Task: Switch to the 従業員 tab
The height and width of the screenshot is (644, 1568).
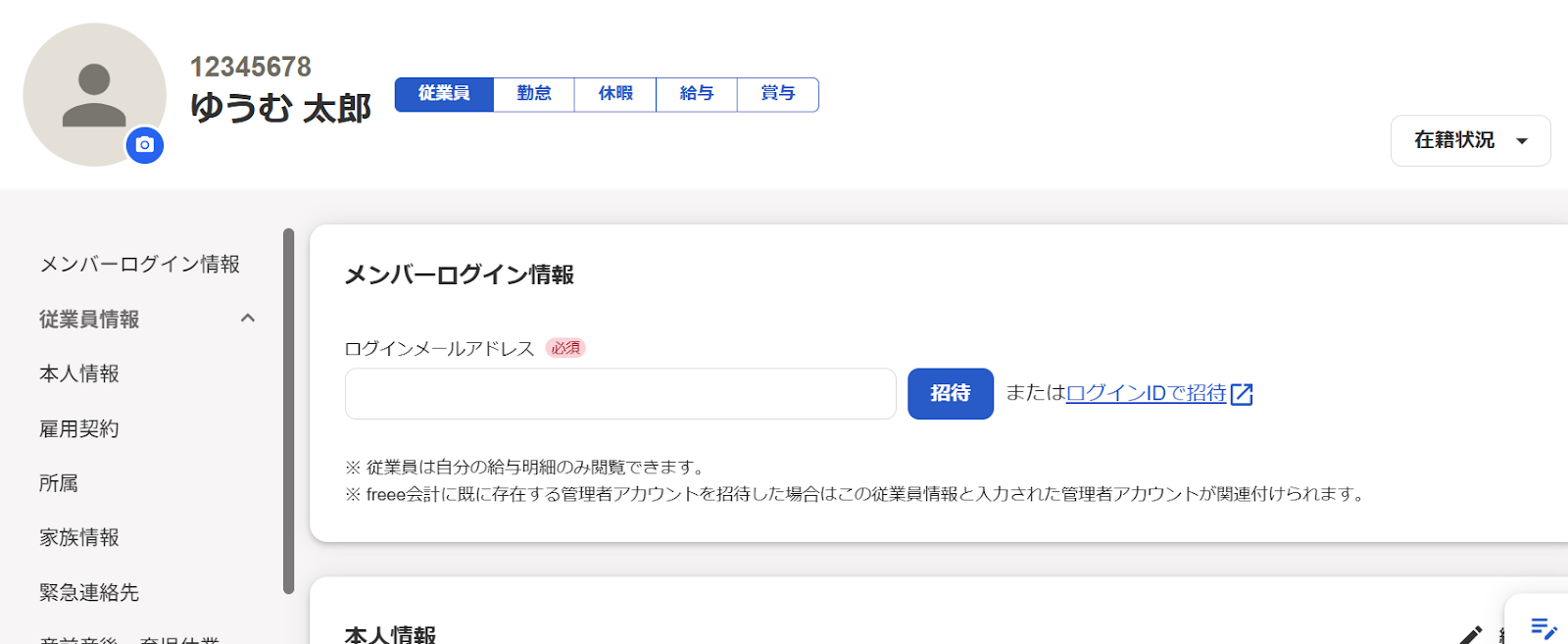Action: click(444, 94)
